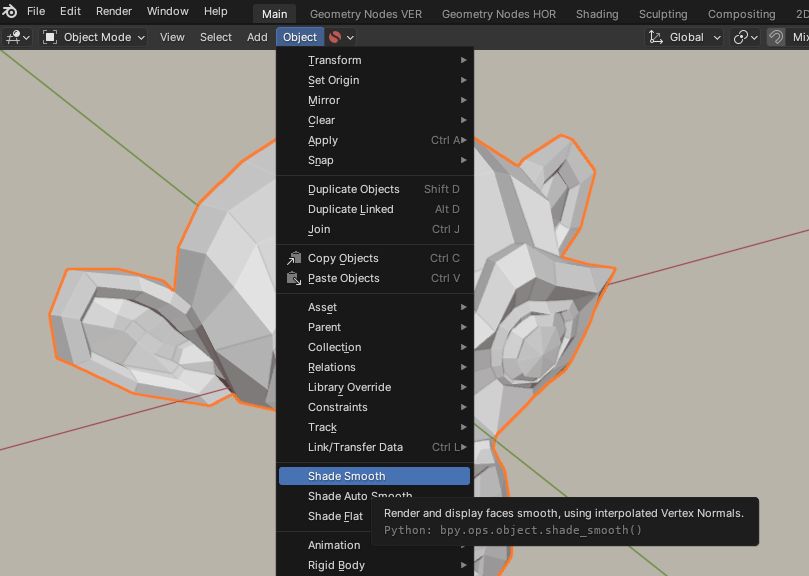Choose Shade Auto Smooth

click(x=360, y=496)
